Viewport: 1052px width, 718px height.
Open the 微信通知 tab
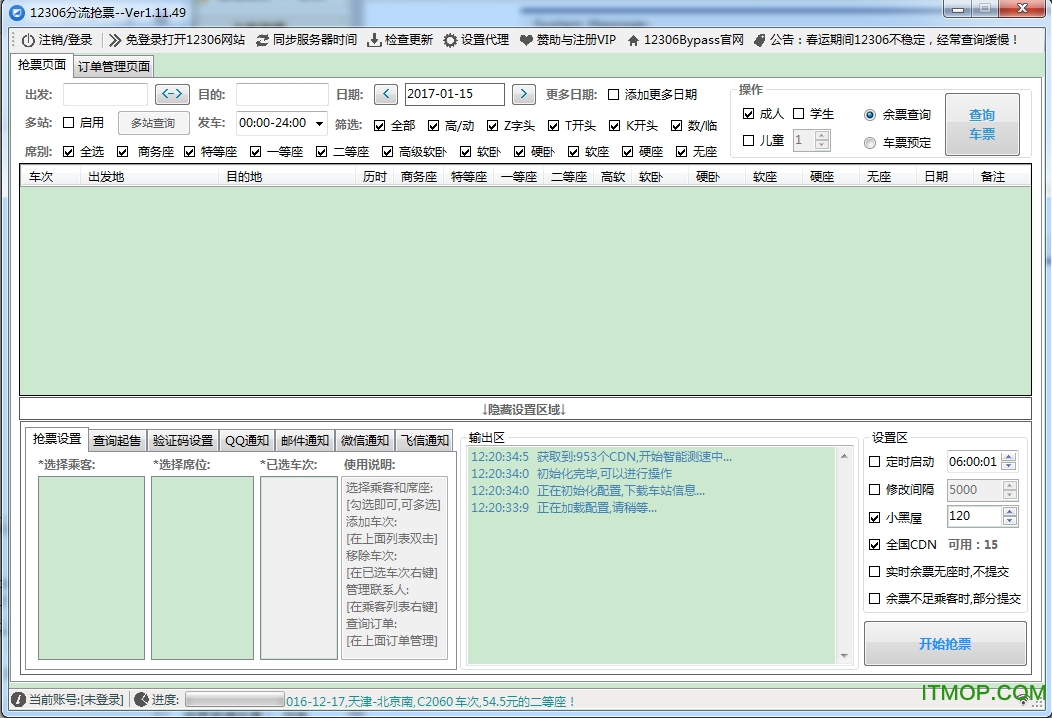pos(364,440)
